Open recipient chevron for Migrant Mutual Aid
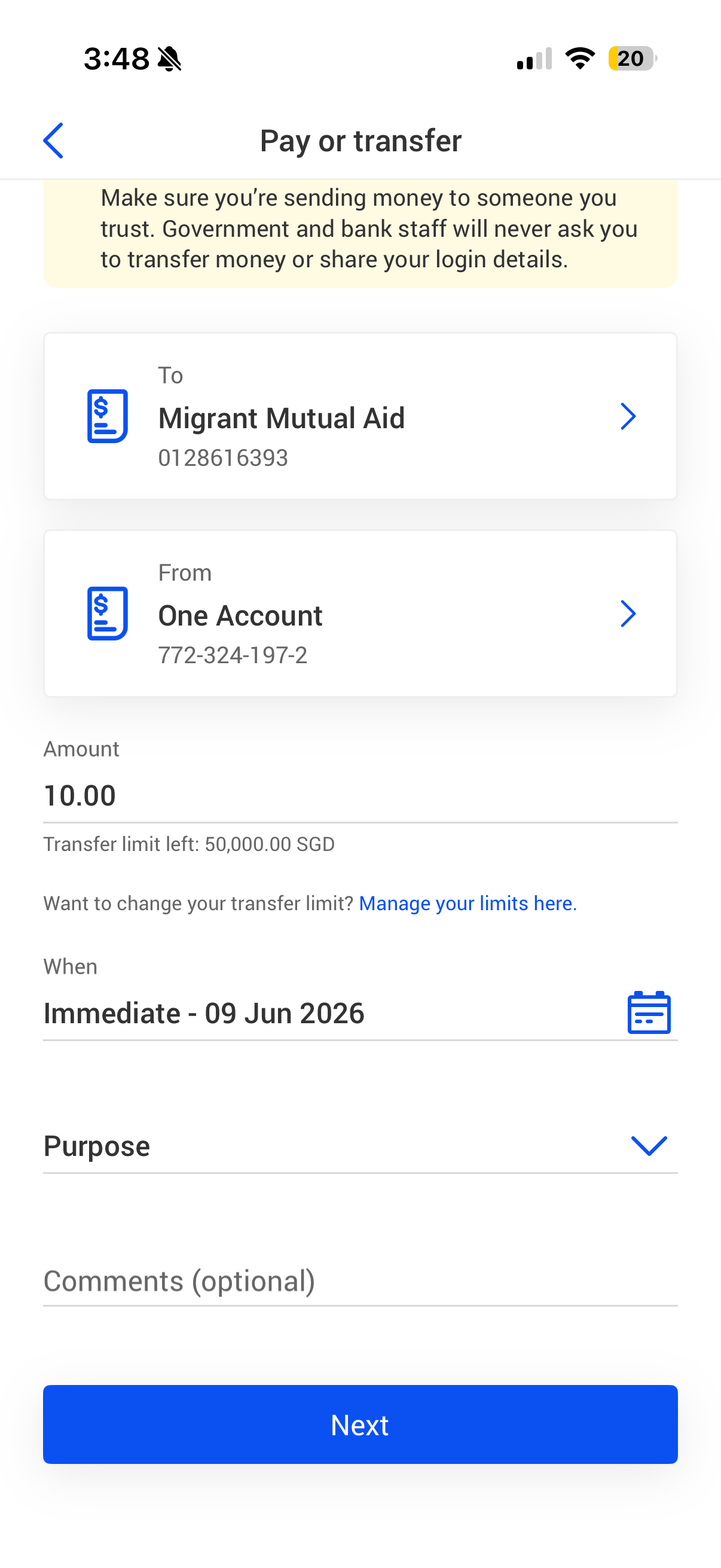721x1568 pixels. pyautogui.click(x=628, y=416)
